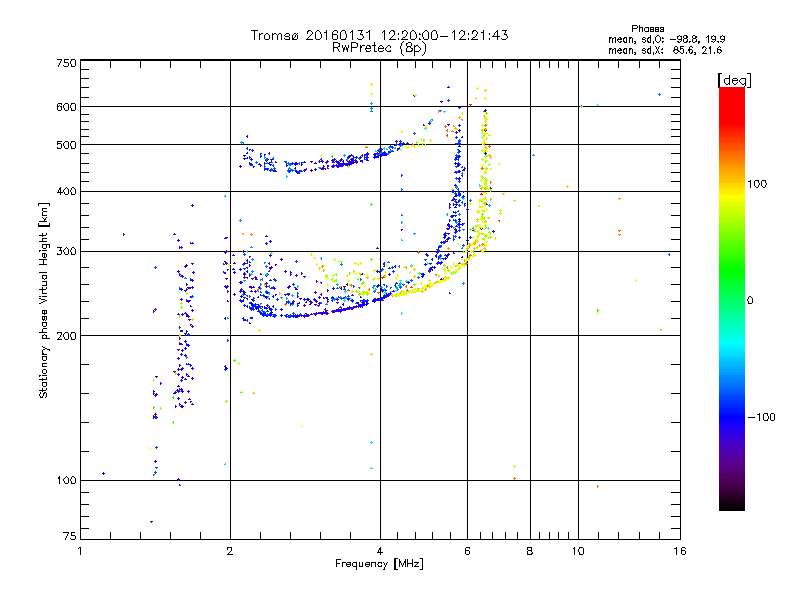Click the x-axis tick label '16'
Screen dimensions: 800x600
680,551
